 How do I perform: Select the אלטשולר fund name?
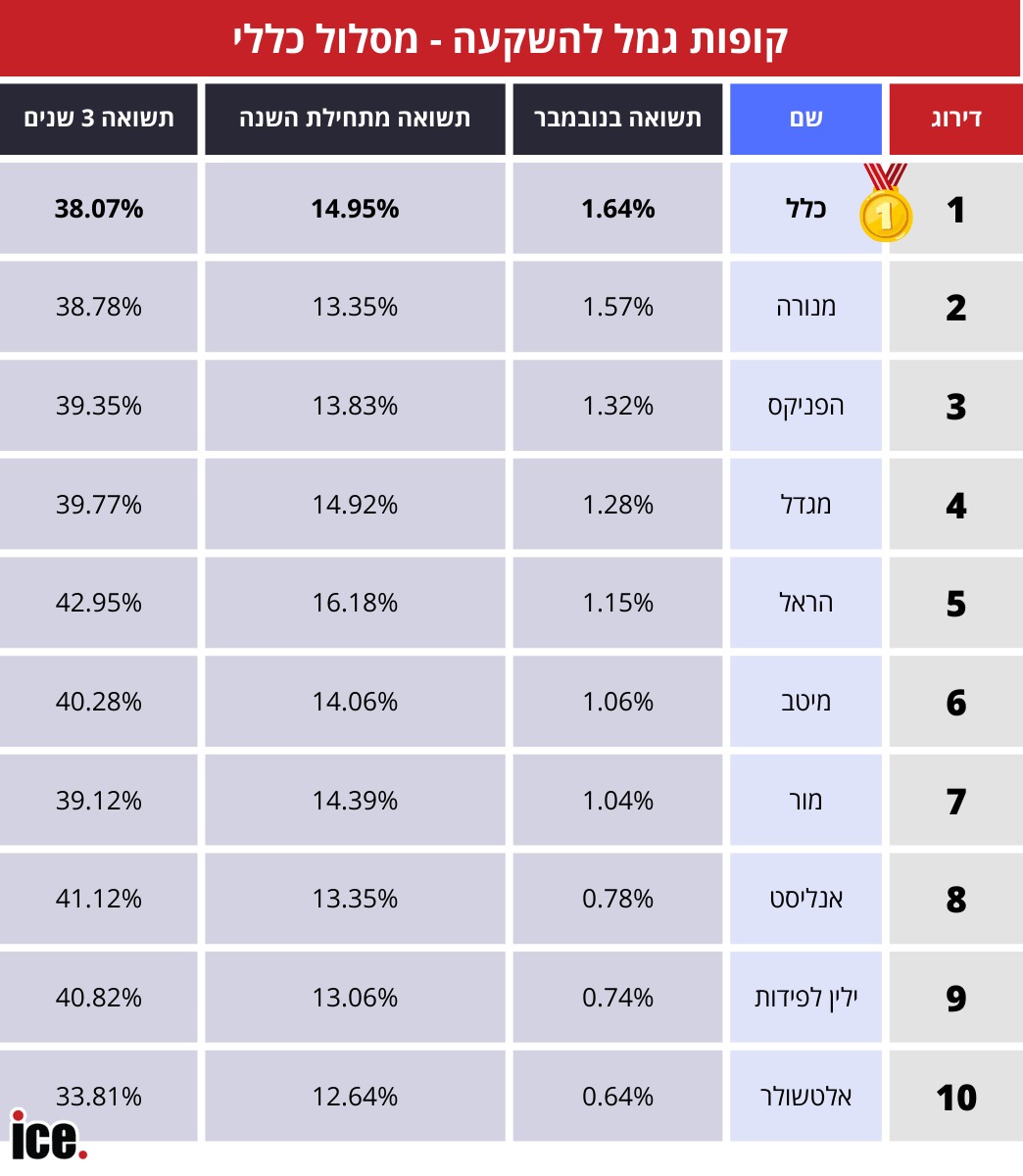coord(806,1096)
